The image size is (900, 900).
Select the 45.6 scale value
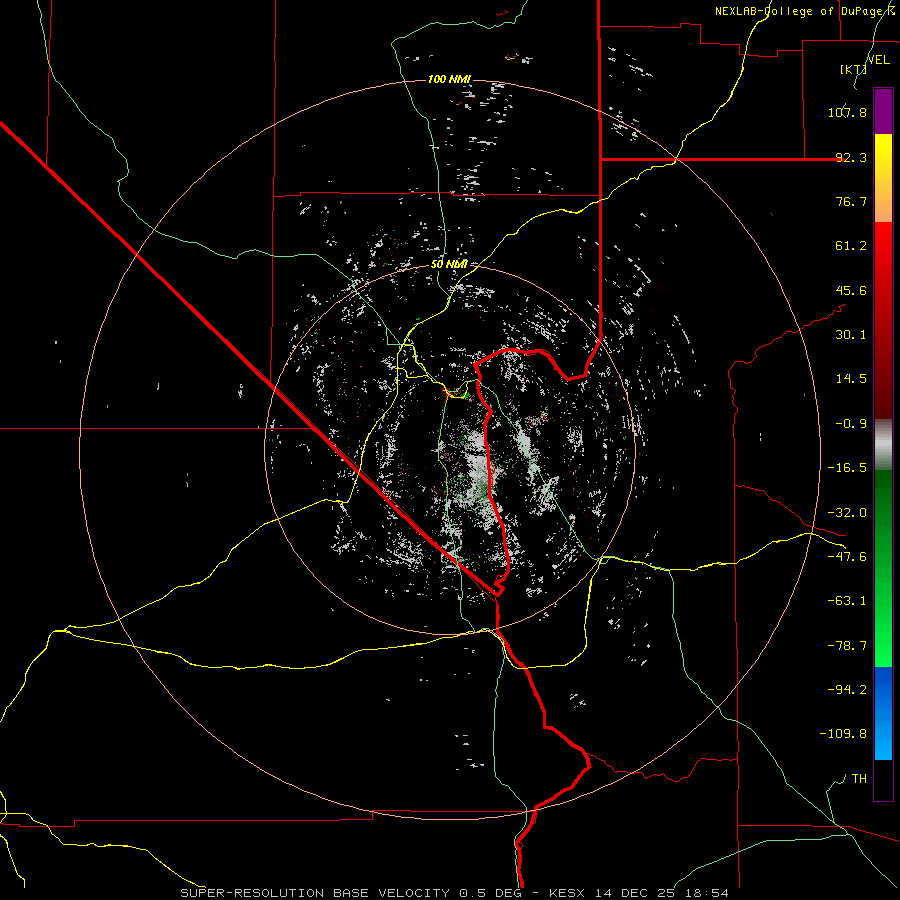tap(851, 290)
